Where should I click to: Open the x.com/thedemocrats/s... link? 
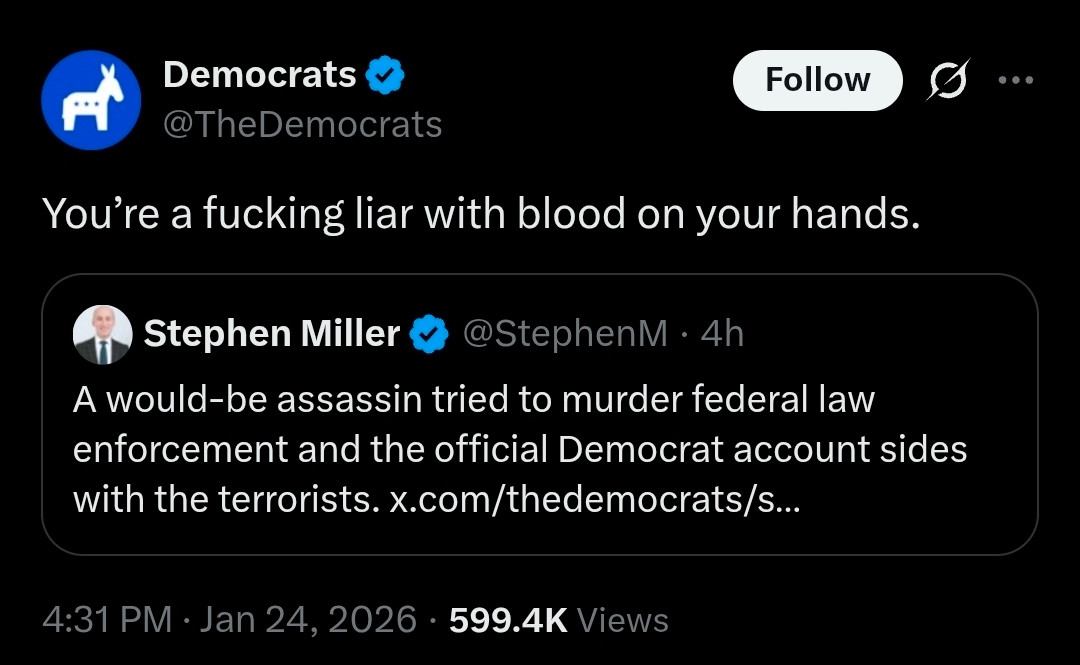point(594,498)
